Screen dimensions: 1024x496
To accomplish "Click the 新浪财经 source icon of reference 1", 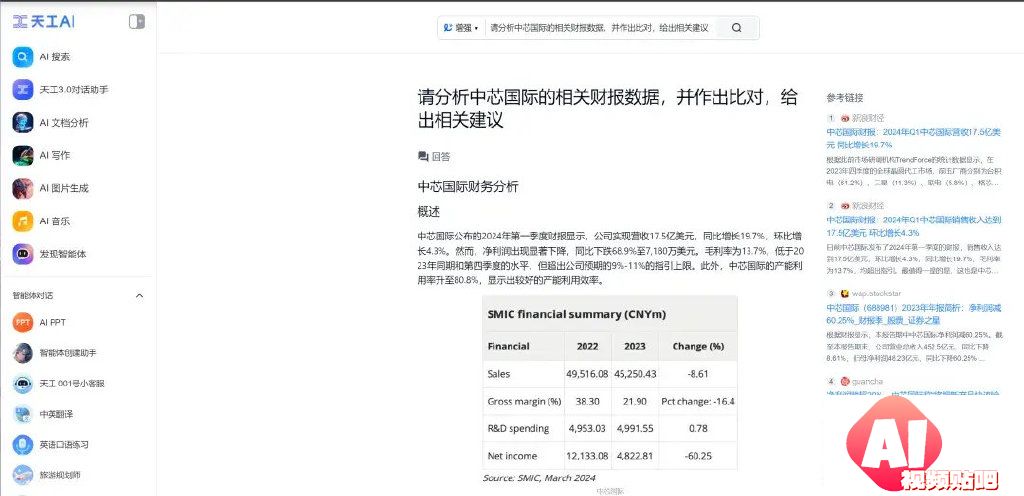I will tap(844, 118).
